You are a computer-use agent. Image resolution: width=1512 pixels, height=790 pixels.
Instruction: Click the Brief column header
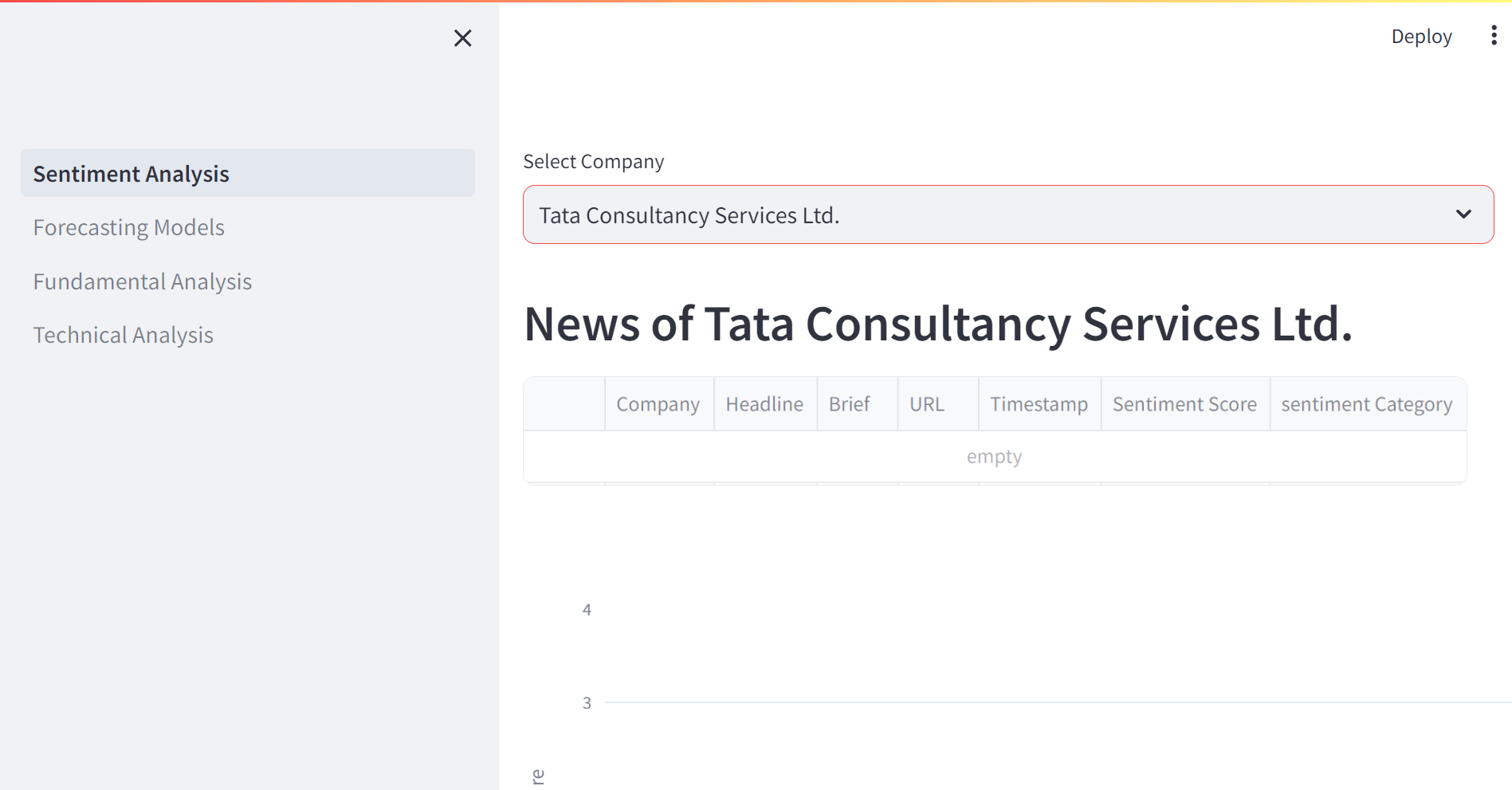850,404
